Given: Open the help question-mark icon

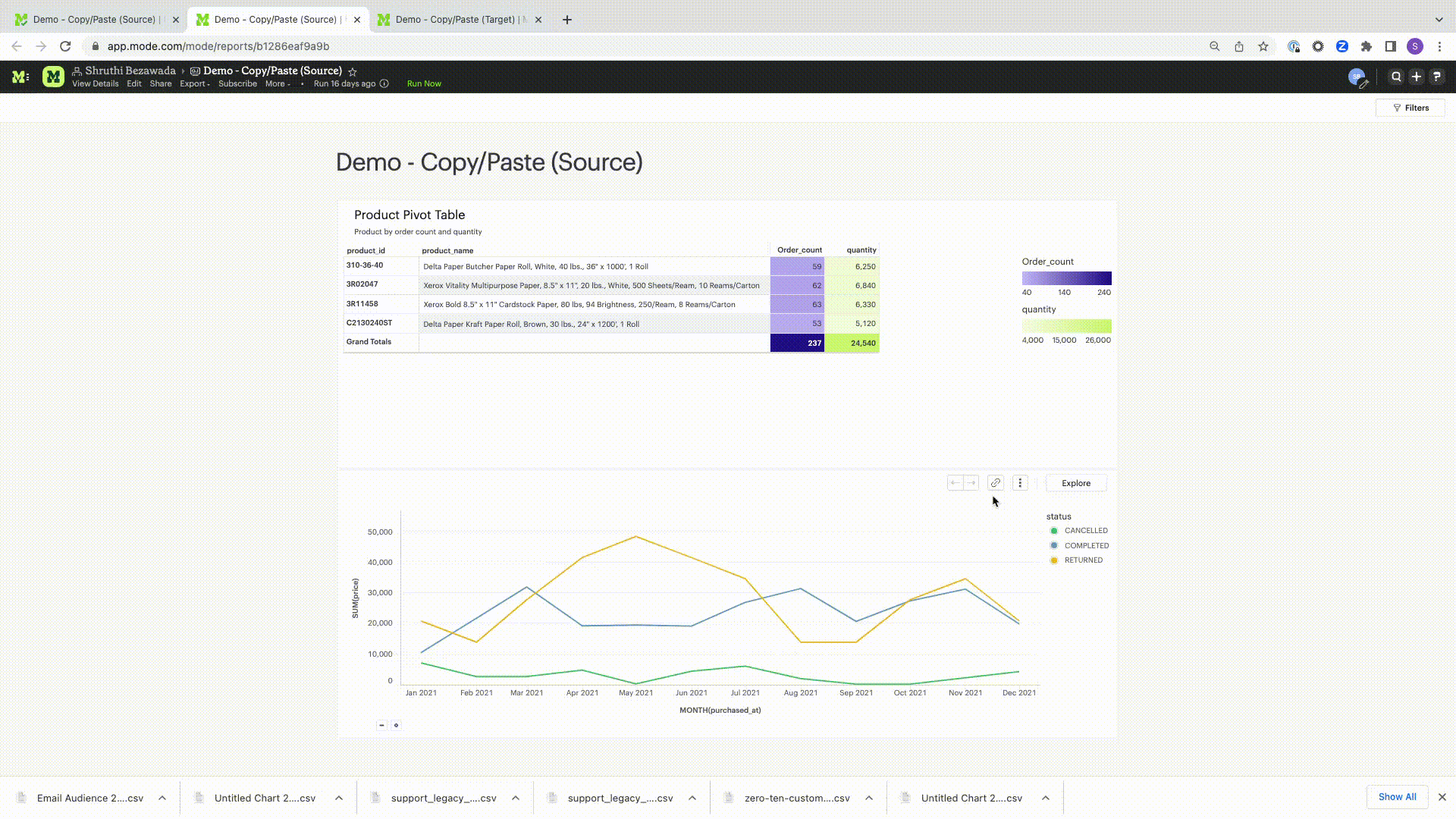Looking at the screenshot, I should tap(1436, 77).
